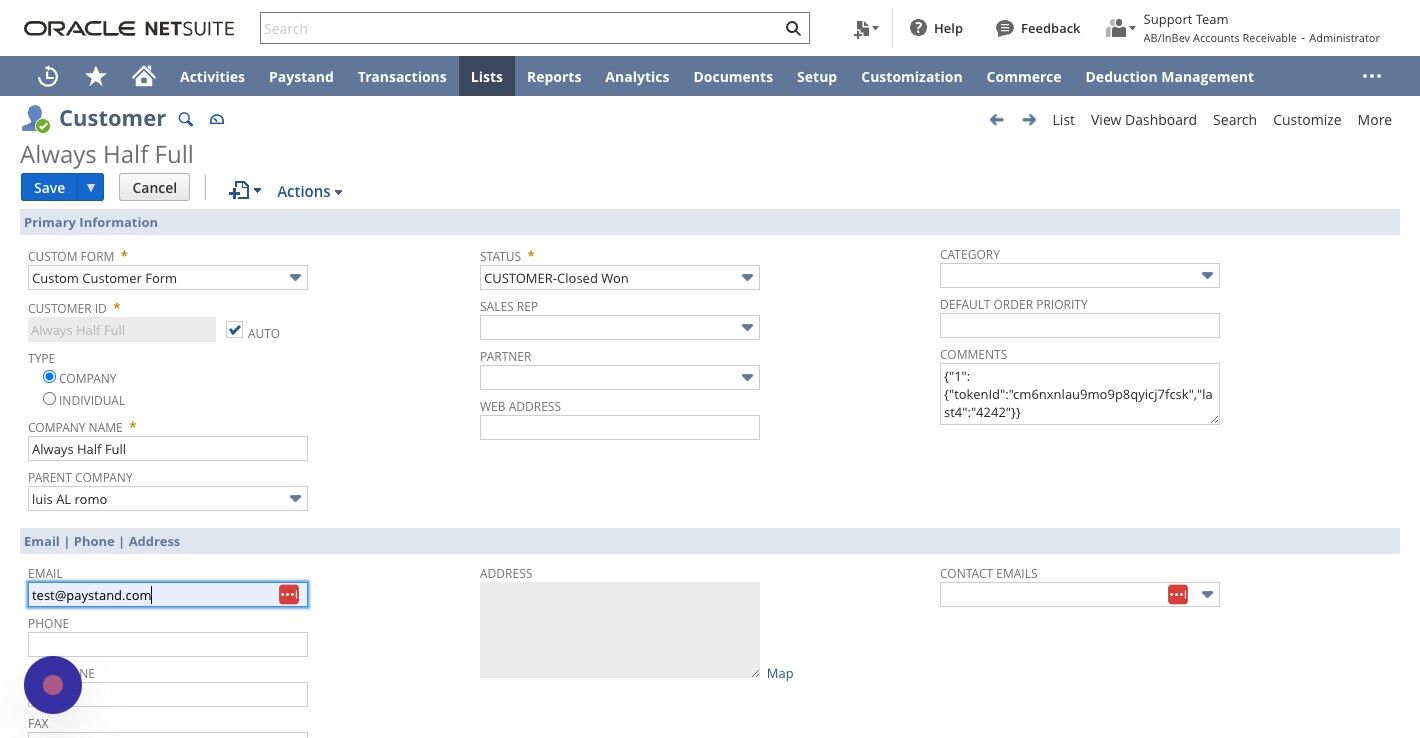The width and height of the screenshot is (1420, 738).
Task: Click the Customize link
Action: pyautogui.click(x=1307, y=120)
